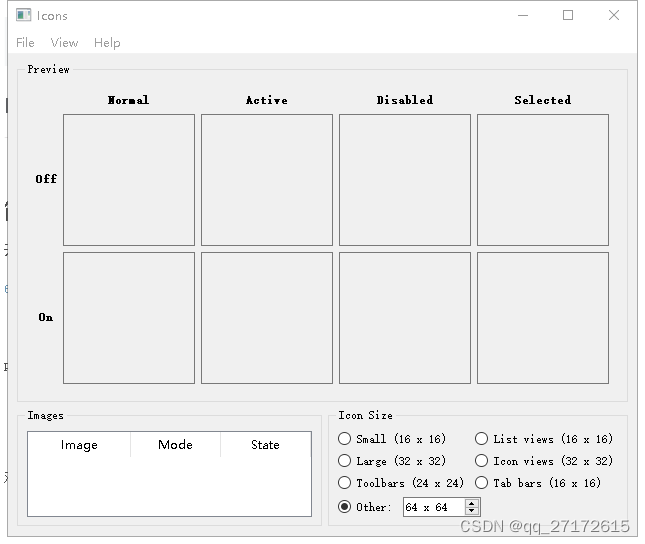Viewport: 645px width, 544px height.
Task: Open the File menu
Action: click(x=25, y=43)
